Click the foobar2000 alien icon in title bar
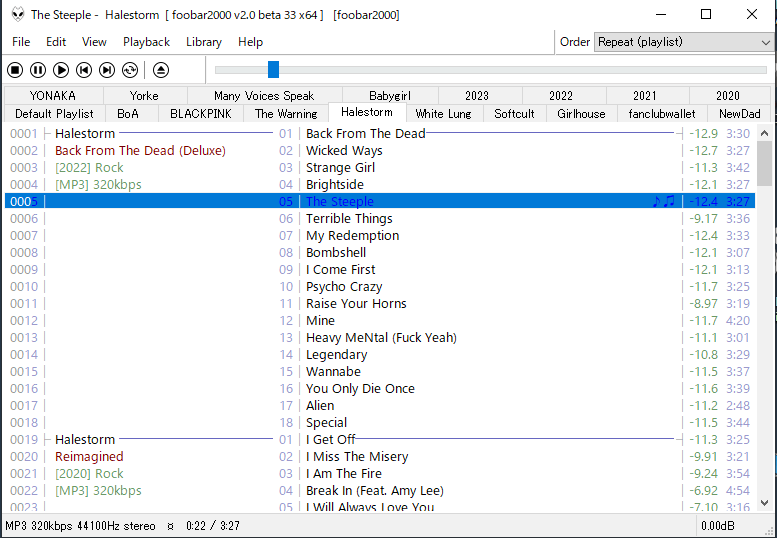 [x=18, y=14]
